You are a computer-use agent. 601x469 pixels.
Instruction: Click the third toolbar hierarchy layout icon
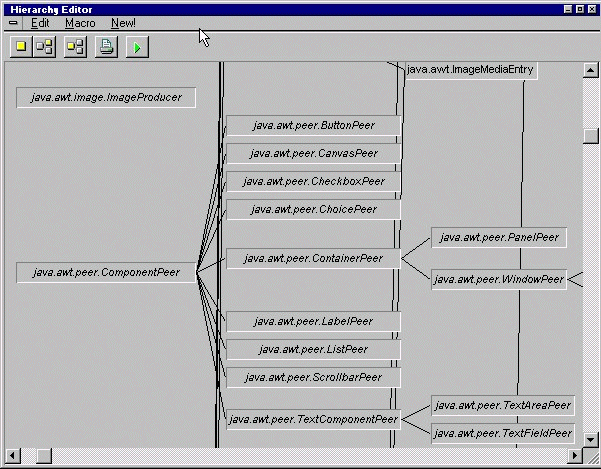tap(75, 46)
